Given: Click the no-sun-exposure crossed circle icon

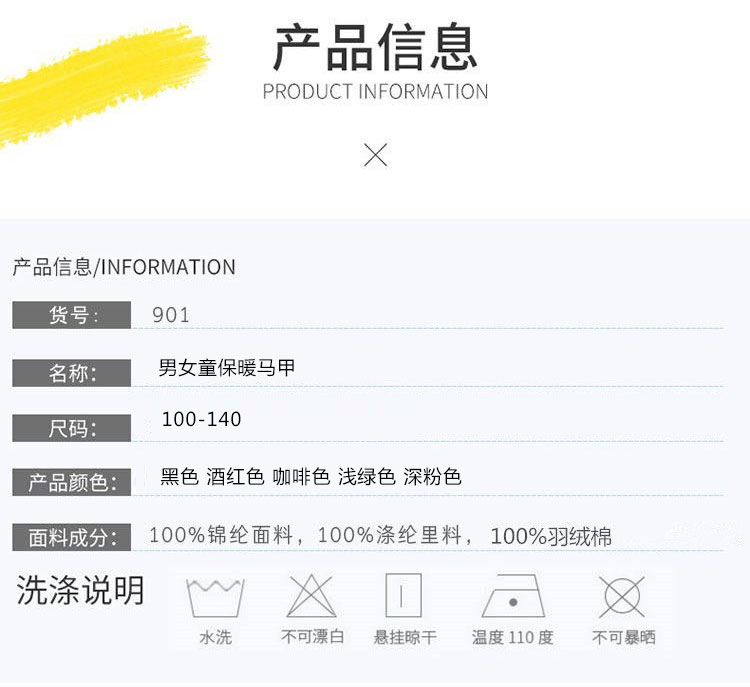Looking at the screenshot, I should (622, 597).
